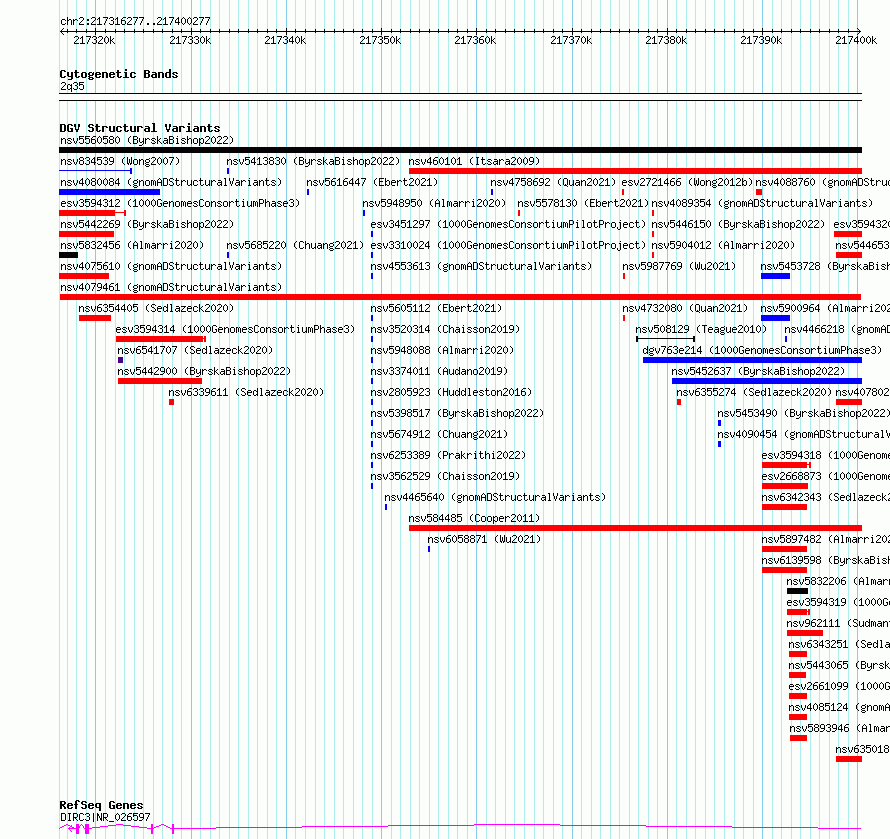Screen dimensions: 890x839
Task: Click nsv5605112 (Ebert2021) label
Action: tap(436, 308)
